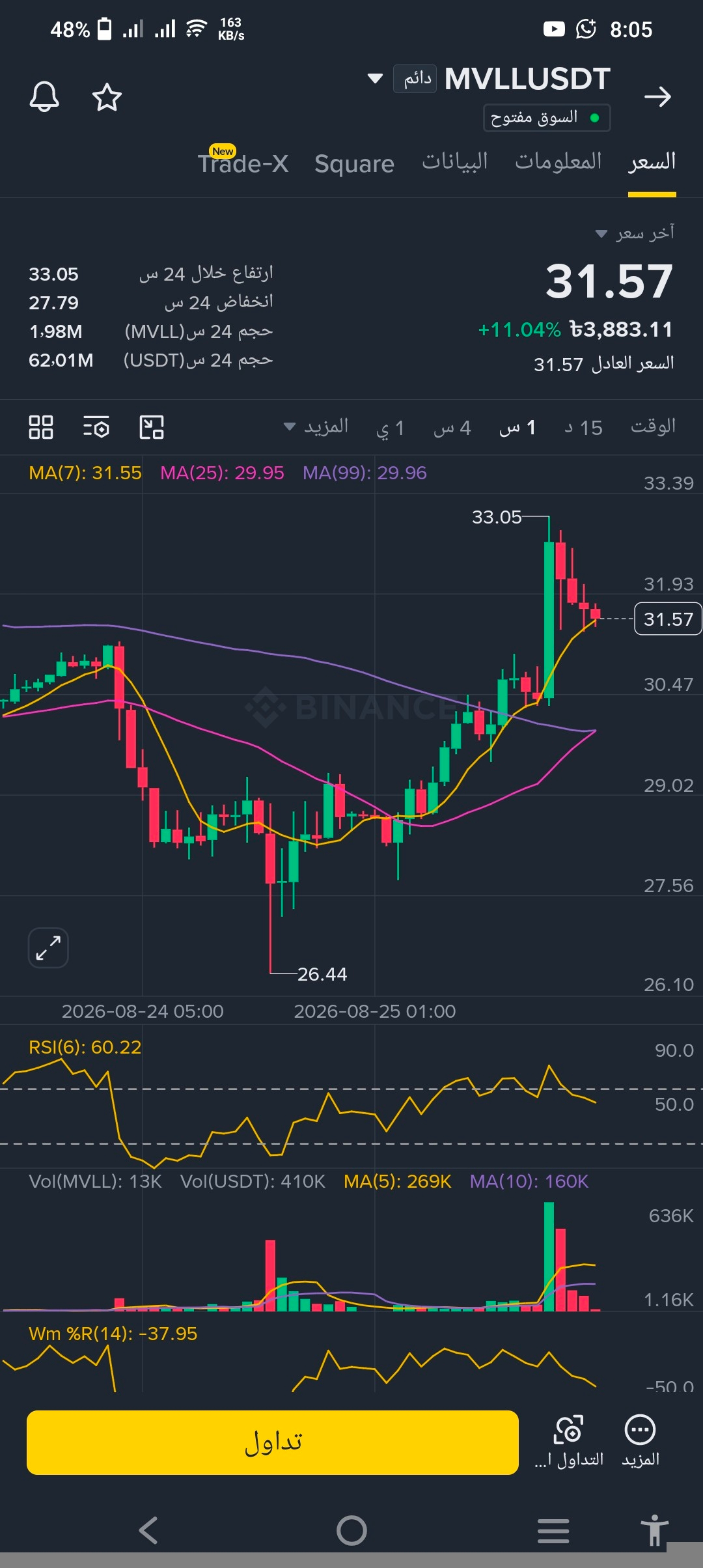Tap the volume MA(10): 160K label
The height and width of the screenshot is (1568, 703).
click(529, 1181)
